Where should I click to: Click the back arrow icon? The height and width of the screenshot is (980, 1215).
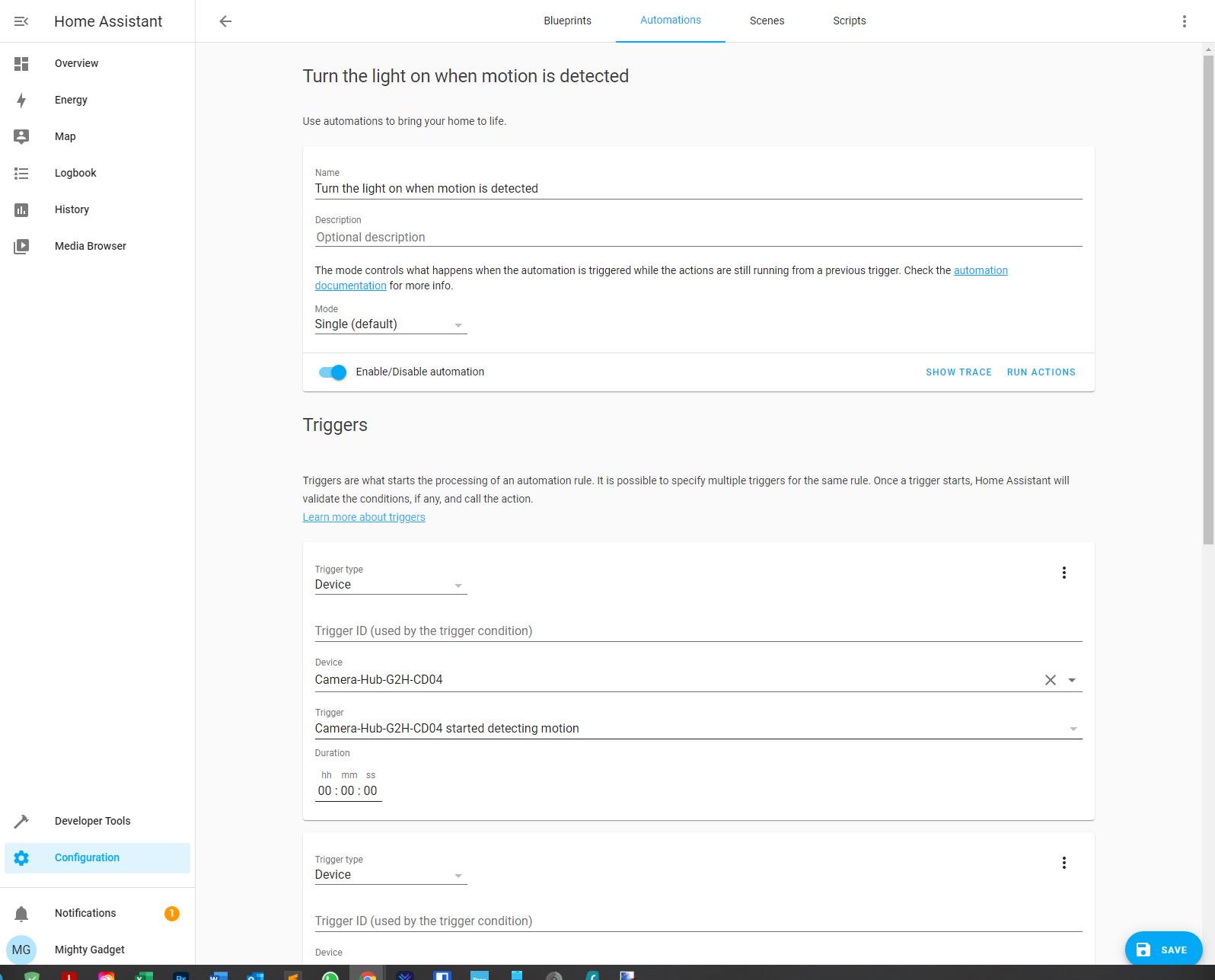pyautogui.click(x=225, y=21)
